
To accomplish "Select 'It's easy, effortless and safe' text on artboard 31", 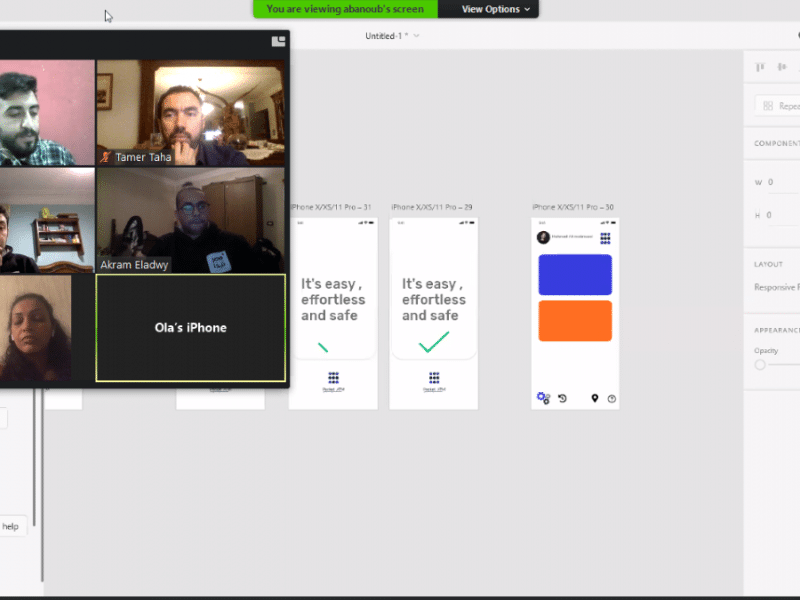I will point(333,299).
